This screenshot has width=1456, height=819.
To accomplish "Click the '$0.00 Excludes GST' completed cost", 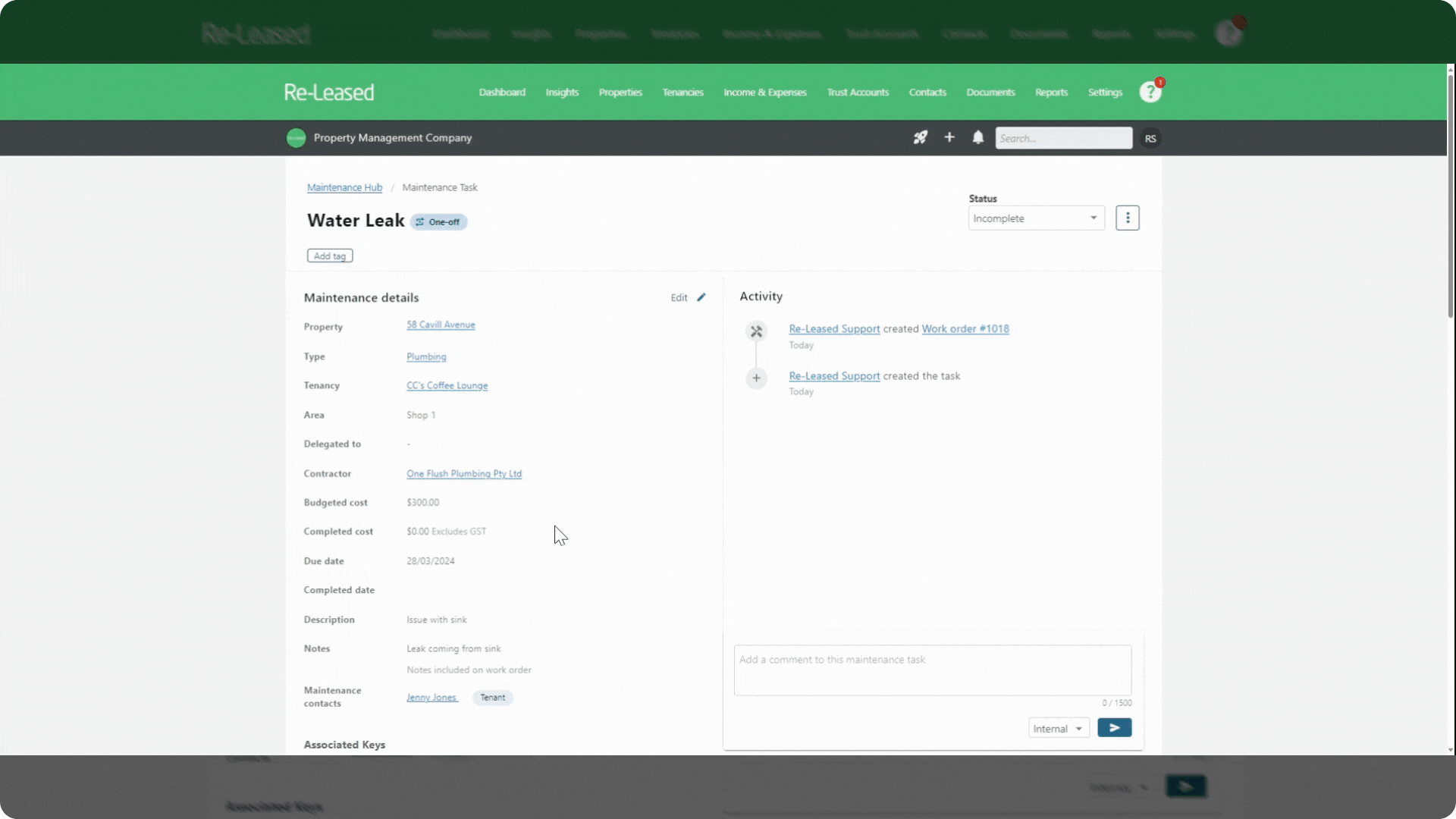I will click(447, 532).
